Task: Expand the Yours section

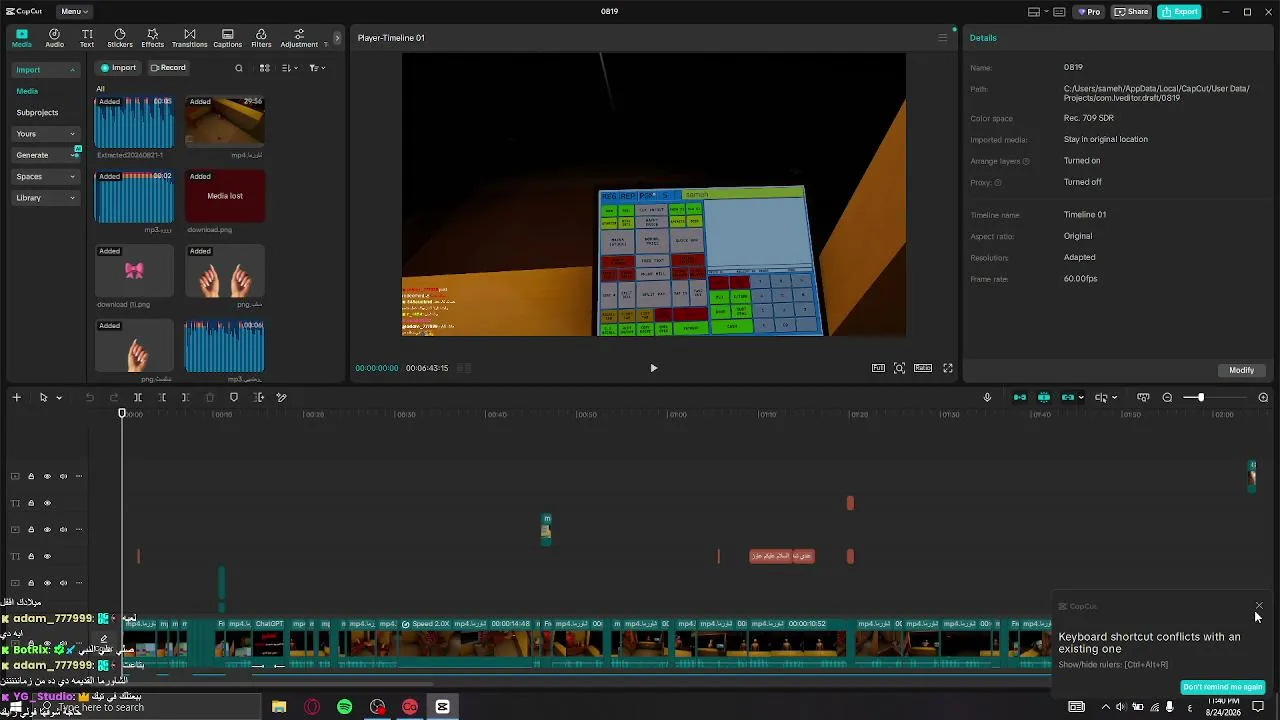Action: [46, 134]
